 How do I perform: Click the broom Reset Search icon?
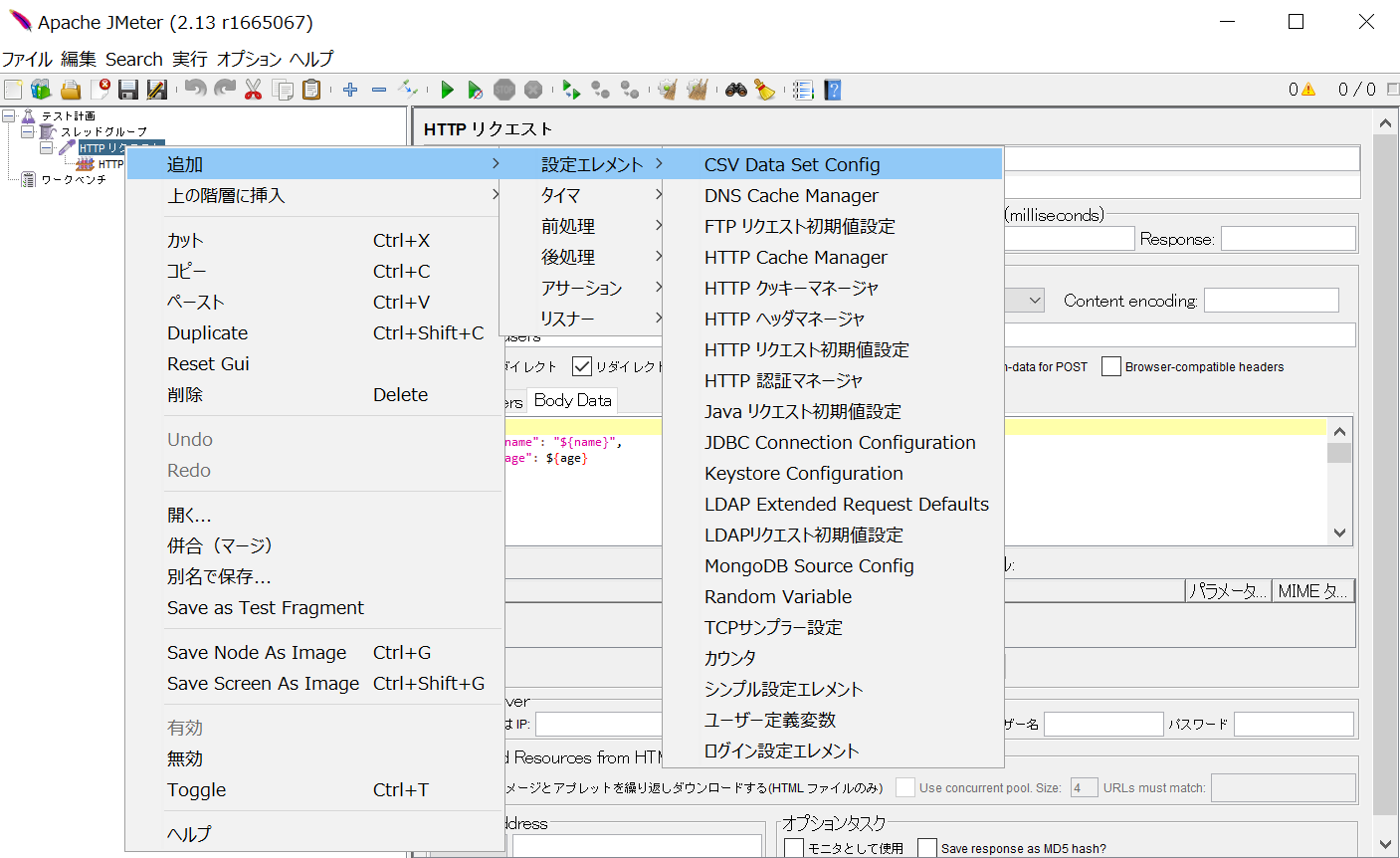(764, 91)
